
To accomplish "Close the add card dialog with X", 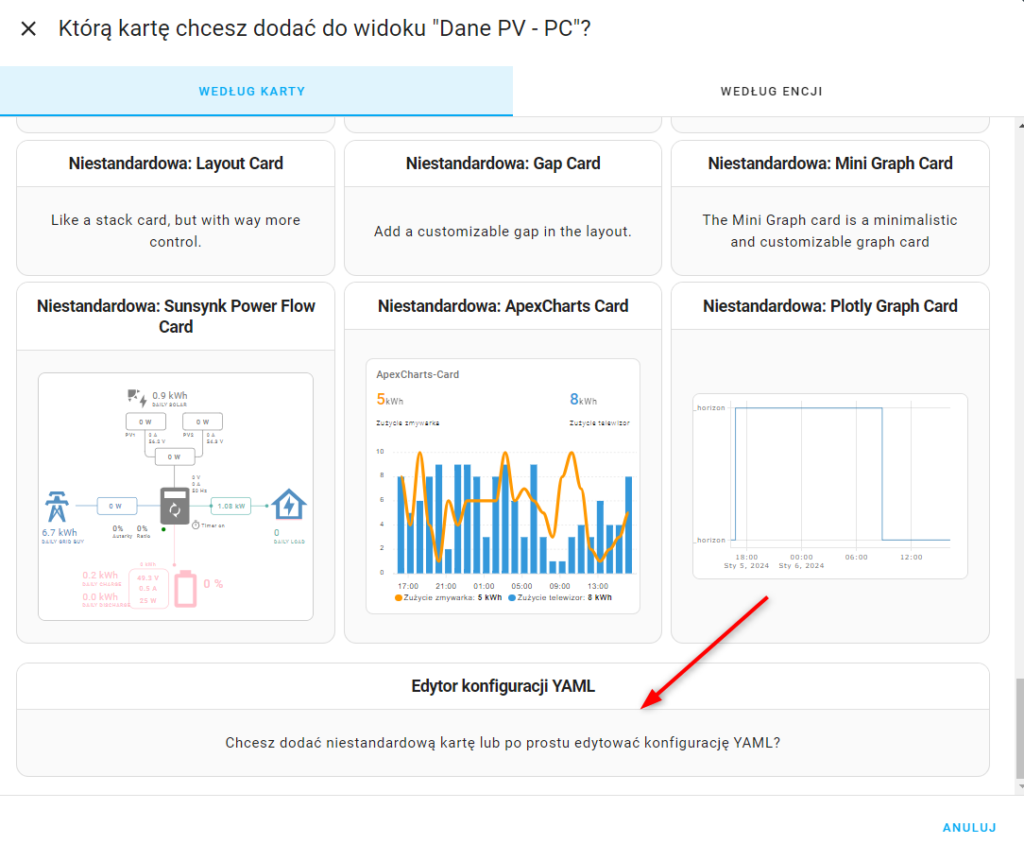I will pyautogui.click(x=29, y=29).
